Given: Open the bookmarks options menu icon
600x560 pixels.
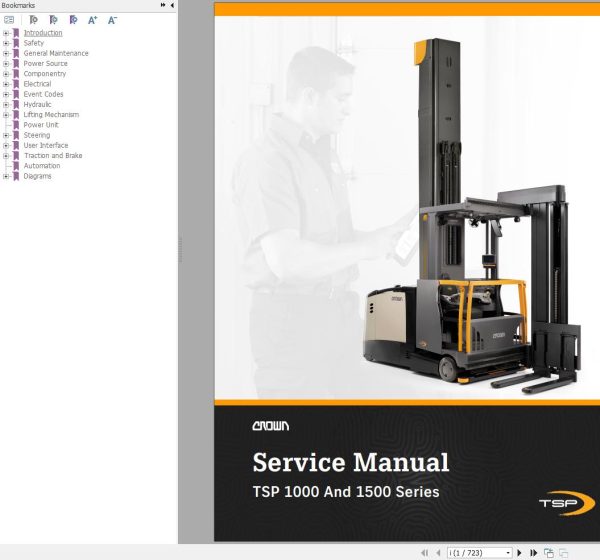Looking at the screenshot, I should point(9,20).
